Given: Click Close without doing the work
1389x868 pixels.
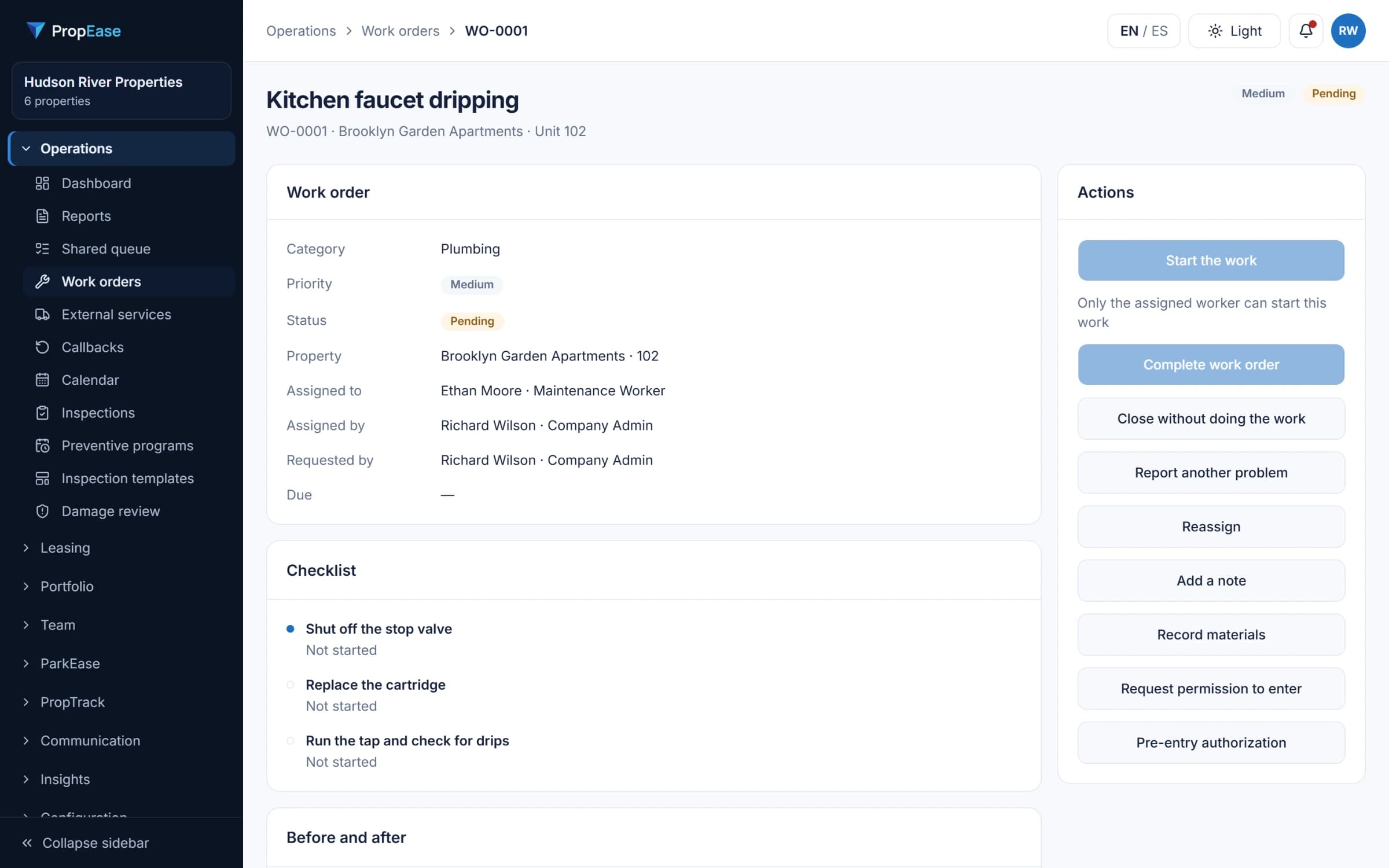Looking at the screenshot, I should [1211, 418].
